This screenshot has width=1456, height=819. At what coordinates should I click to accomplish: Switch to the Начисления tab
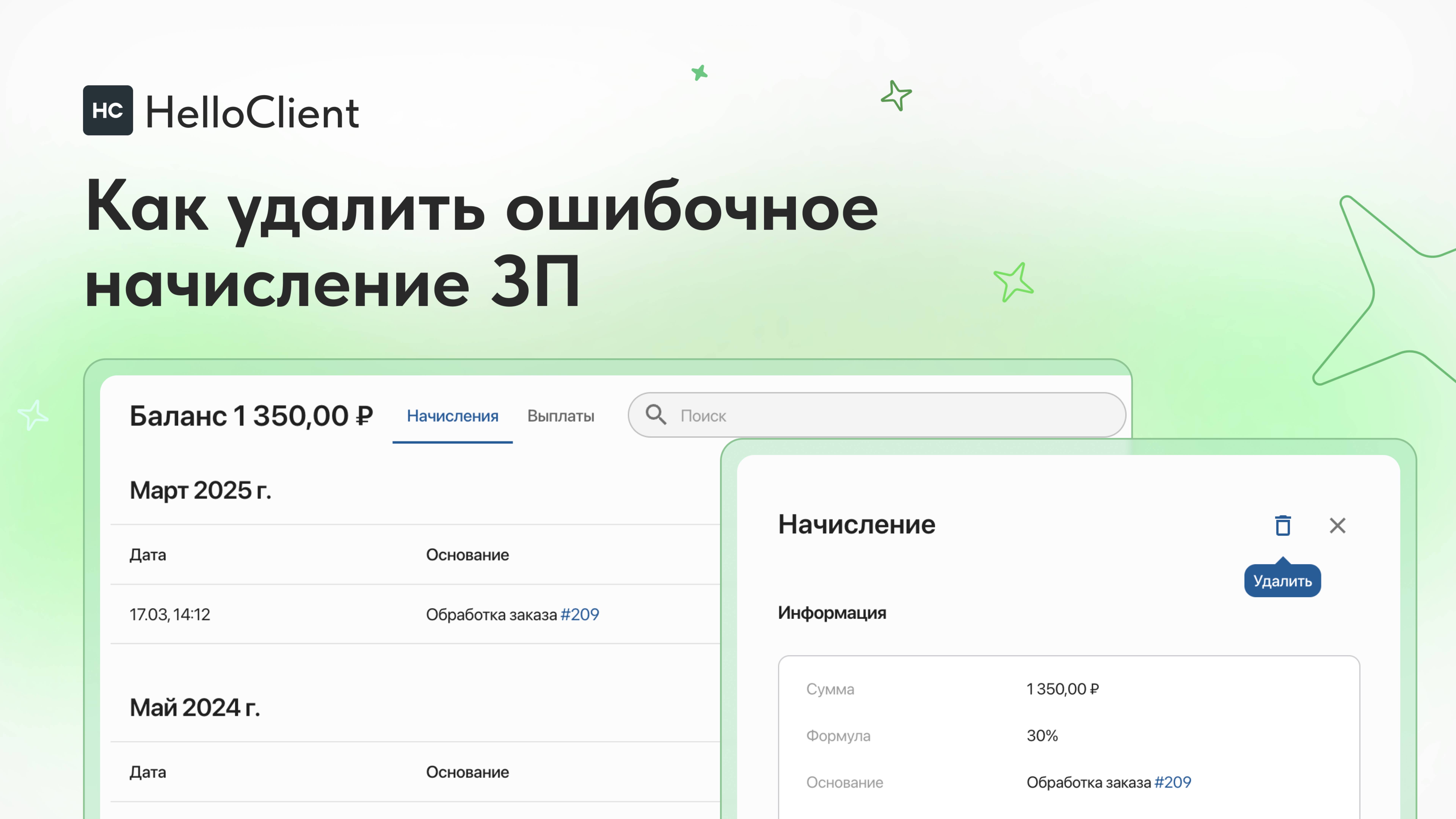point(452,416)
